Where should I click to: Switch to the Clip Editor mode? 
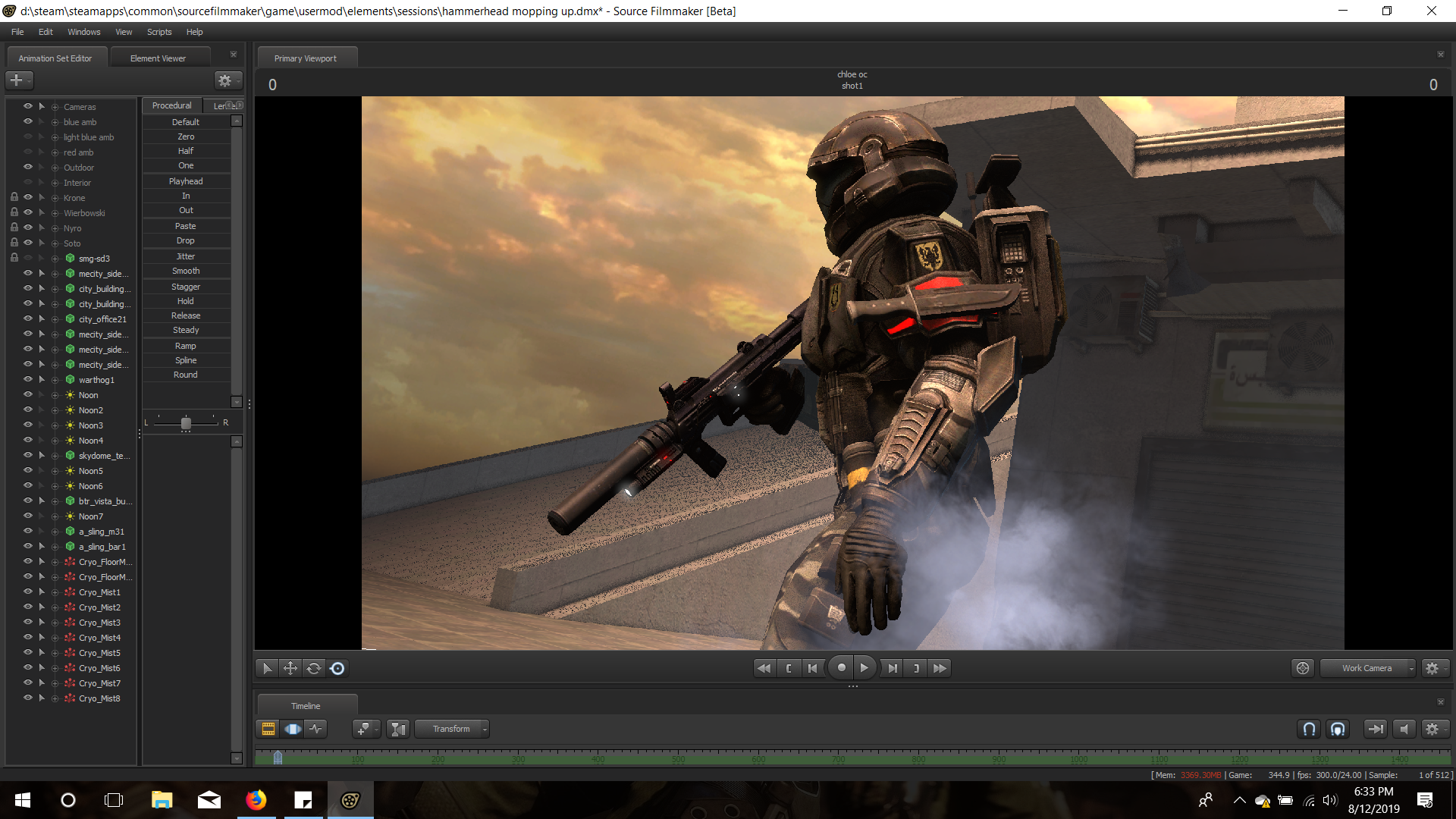268,729
